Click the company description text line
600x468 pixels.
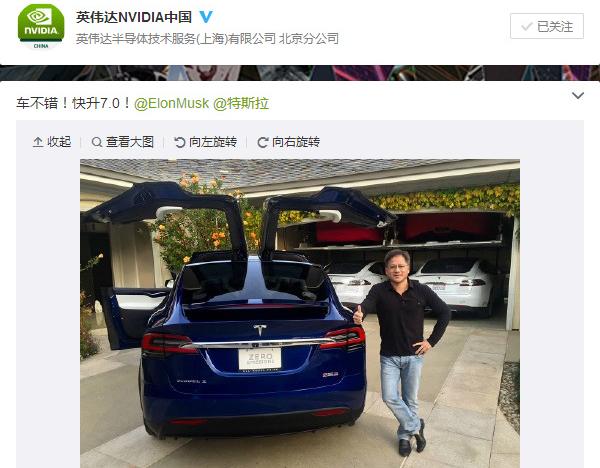tap(207, 39)
